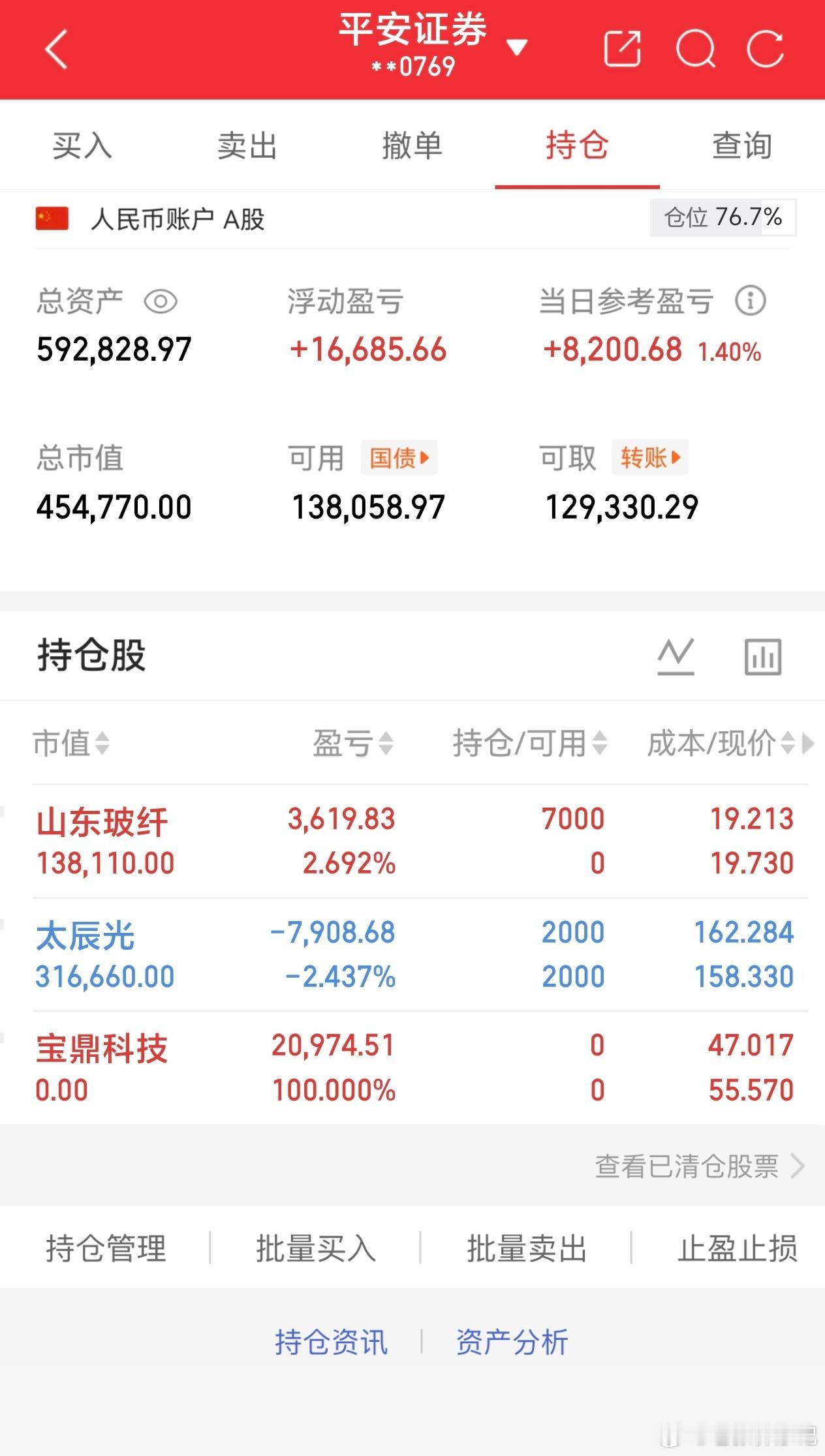The image size is (825, 1456).
Task: Tap 山东玻纤 cost price 19.213
Action: pyautogui.click(x=752, y=819)
